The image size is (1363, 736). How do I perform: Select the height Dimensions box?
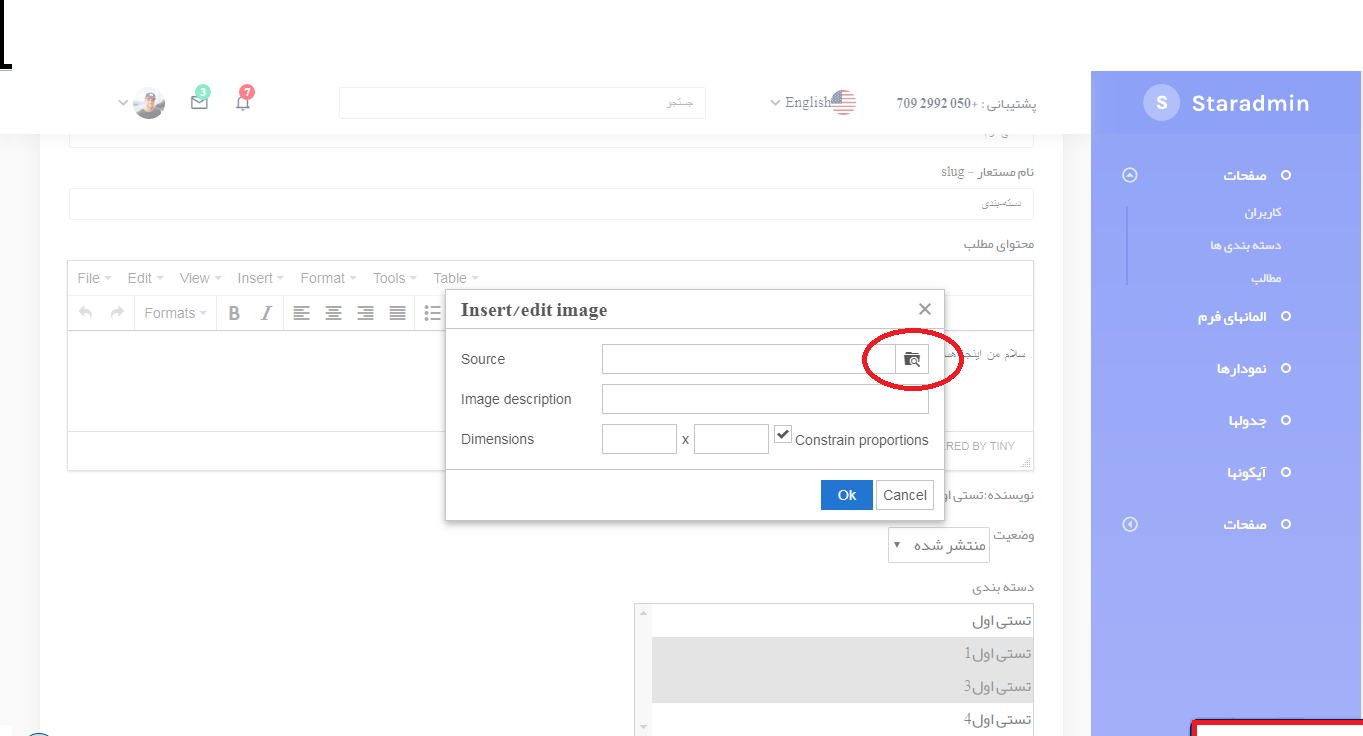pyautogui.click(x=731, y=439)
